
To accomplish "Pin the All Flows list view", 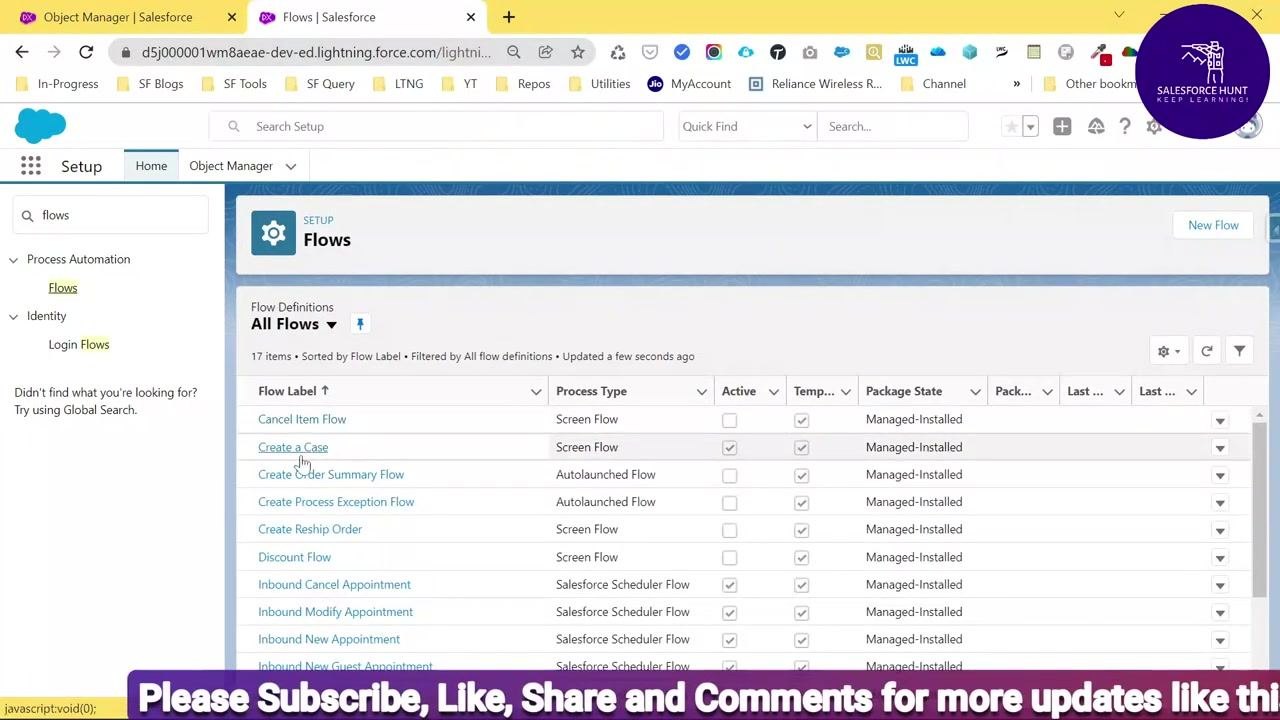I will (x=360, y=324).
